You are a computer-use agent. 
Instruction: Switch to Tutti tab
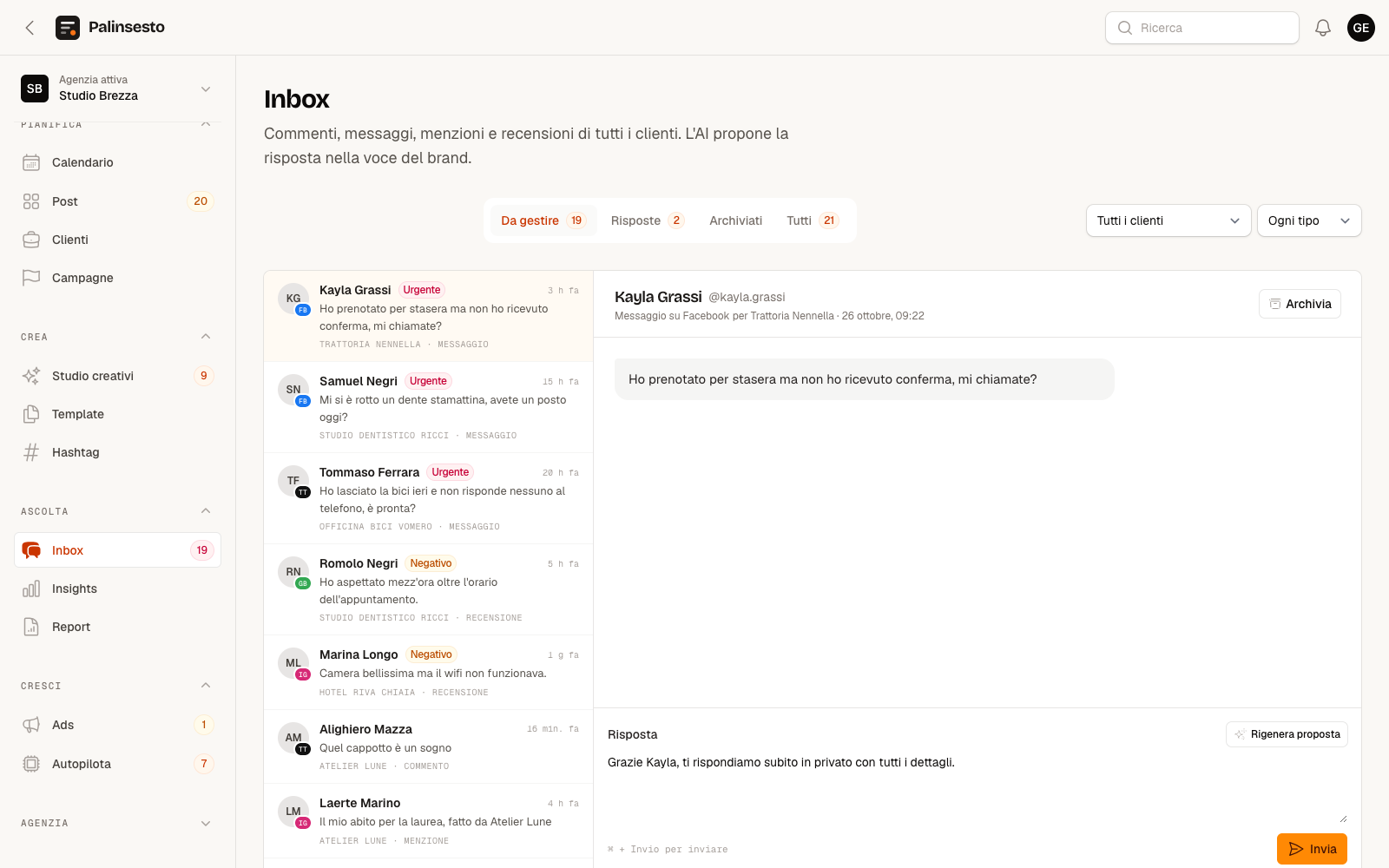[813, 220]
